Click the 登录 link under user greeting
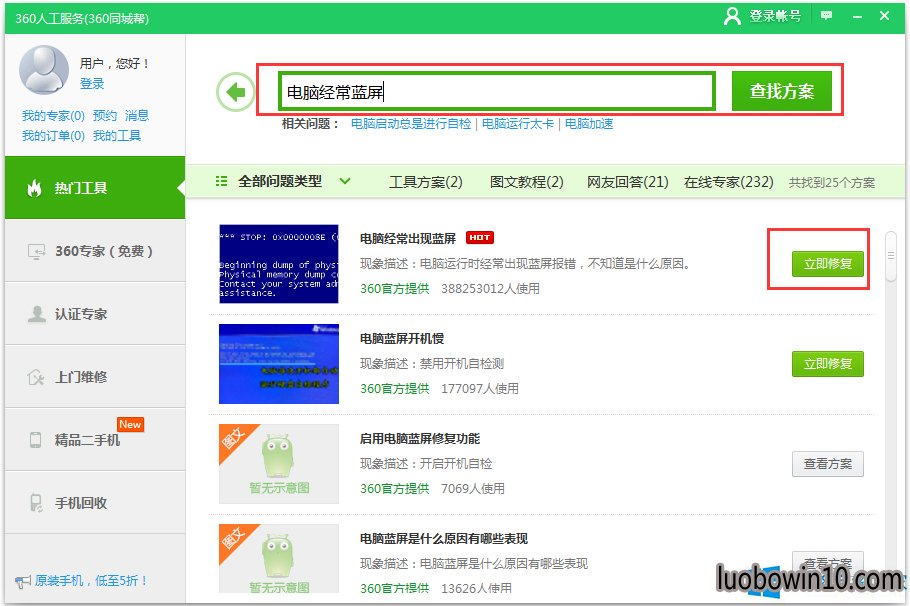 pyautogui.click(x=92, y=84)
